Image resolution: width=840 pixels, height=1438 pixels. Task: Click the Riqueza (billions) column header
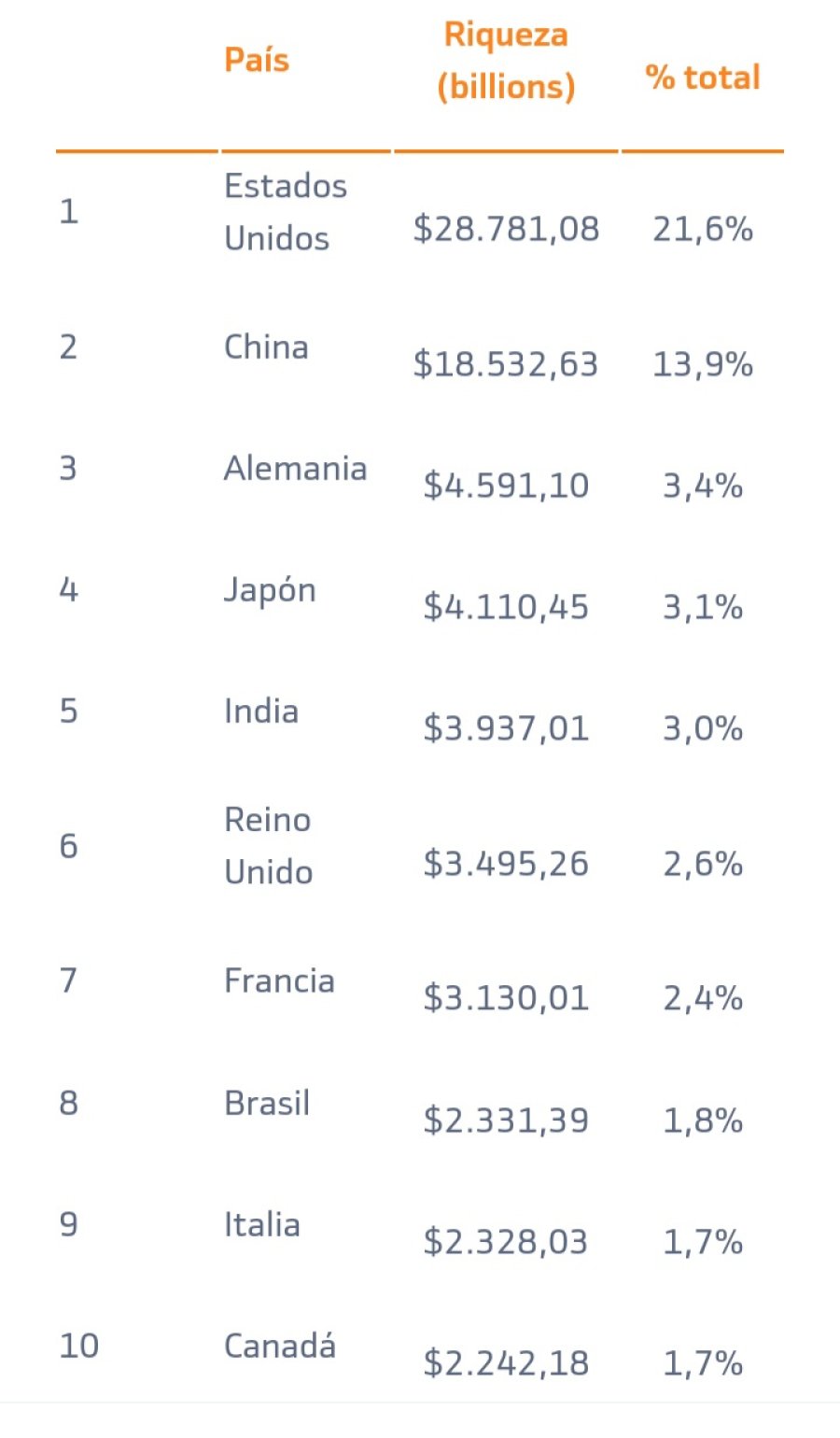click(506, 61)
